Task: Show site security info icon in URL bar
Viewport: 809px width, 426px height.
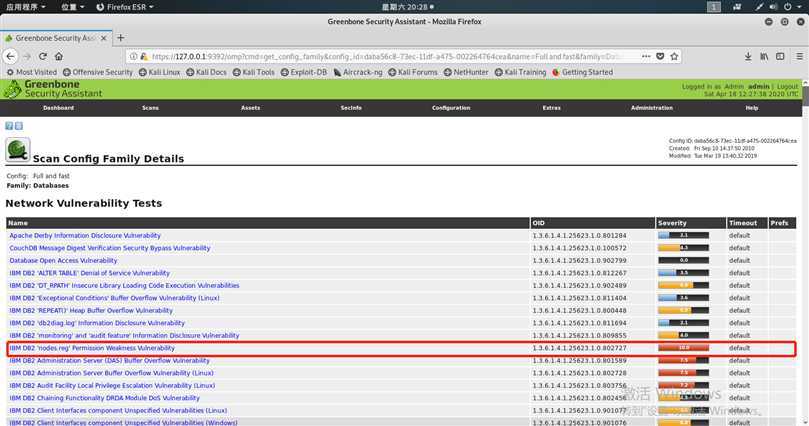Action: click(x=134, y=56)
